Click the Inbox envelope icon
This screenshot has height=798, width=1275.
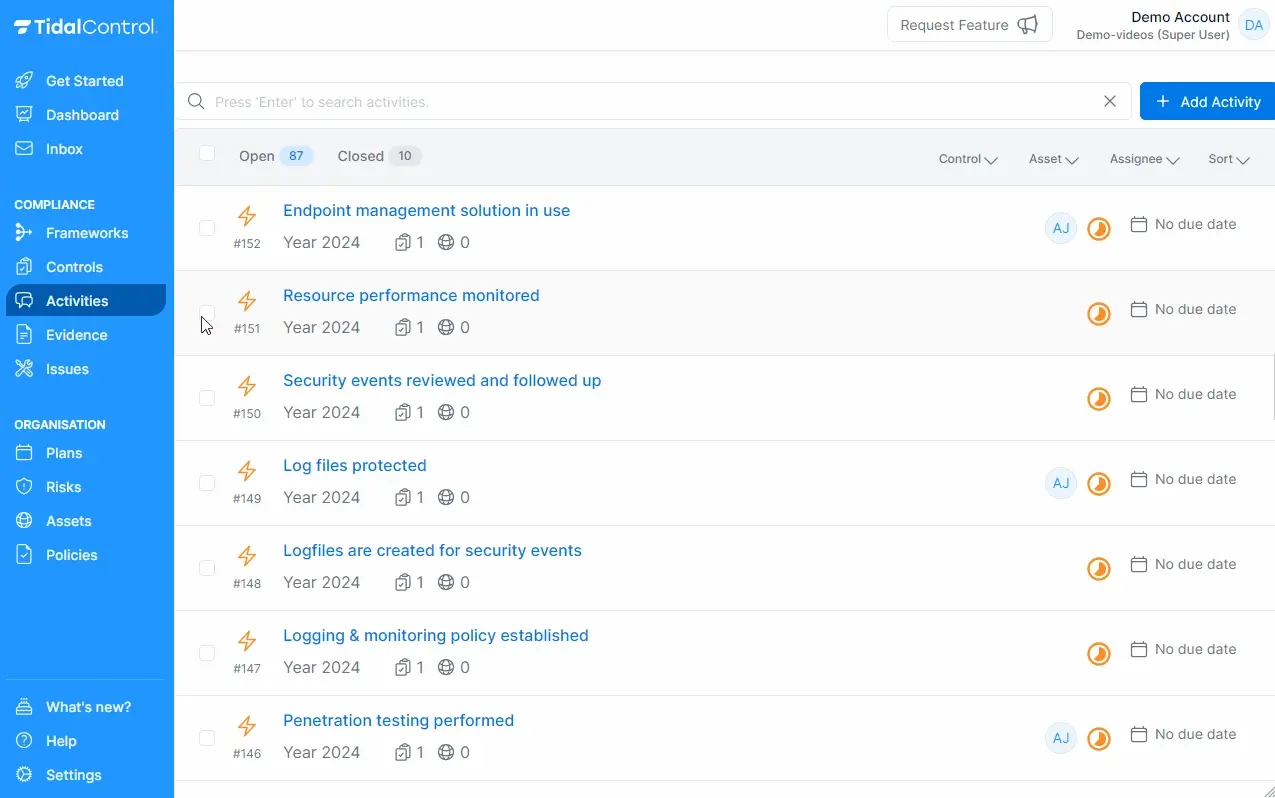click(24, 149)
